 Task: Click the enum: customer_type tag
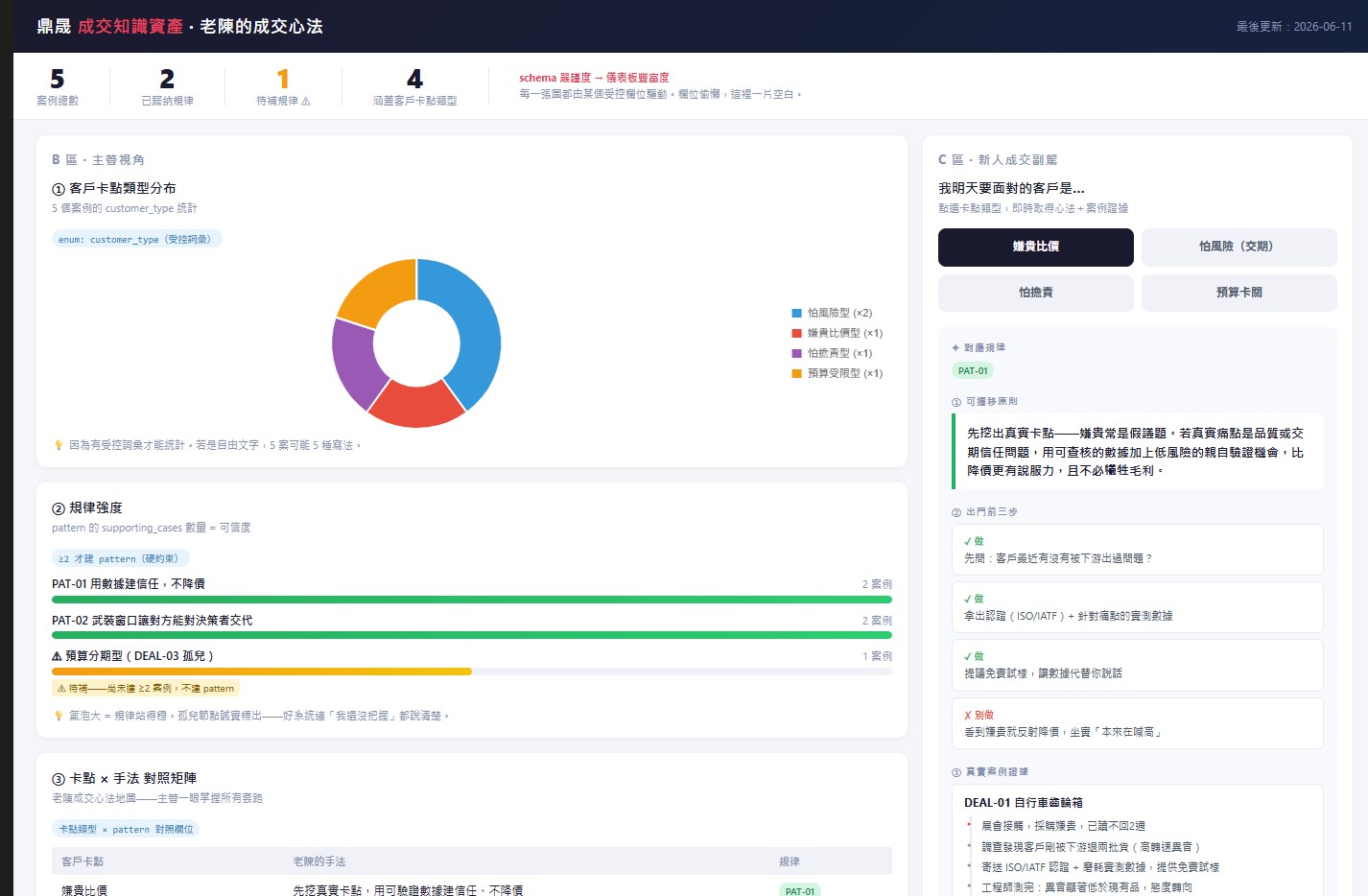[x=136, y=239]
